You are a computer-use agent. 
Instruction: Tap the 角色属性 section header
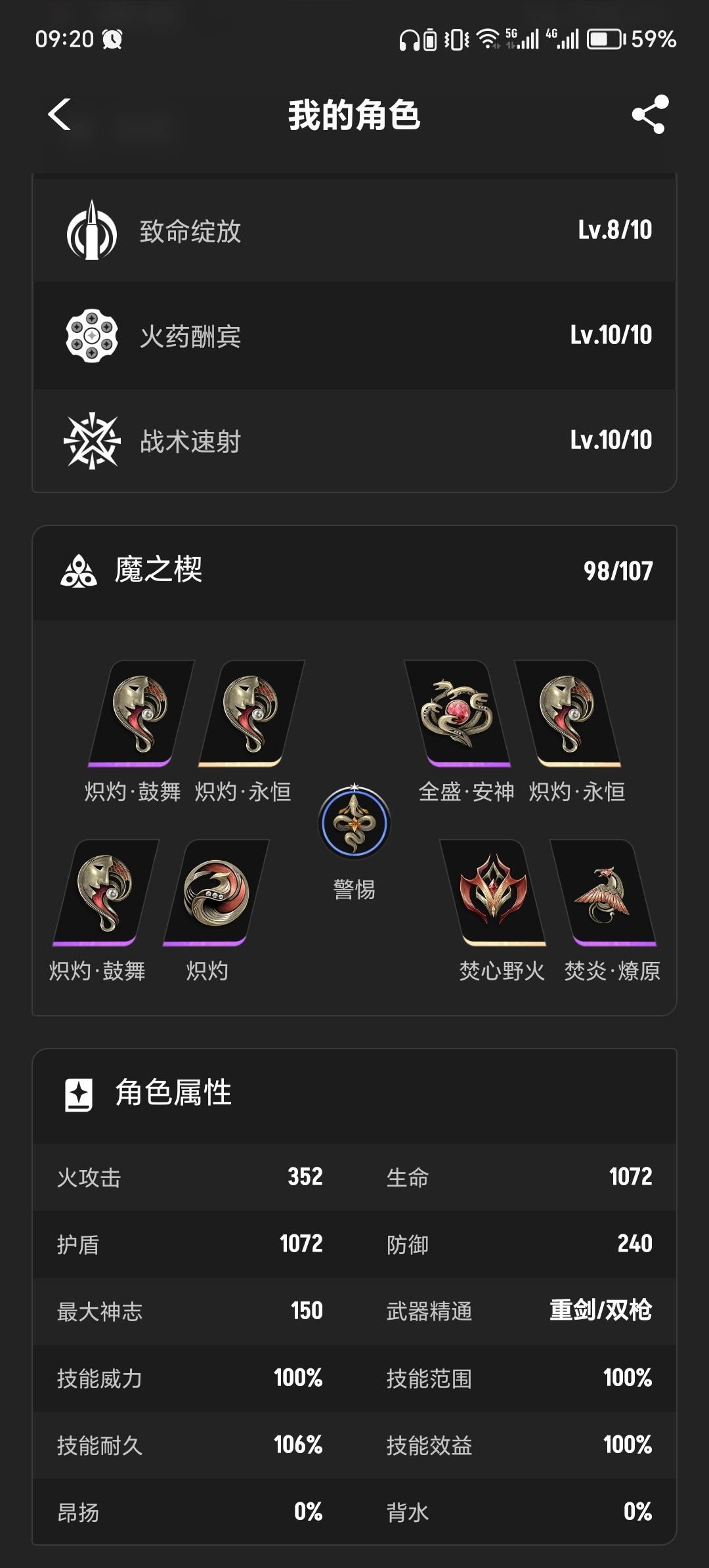pos(354,1095)
